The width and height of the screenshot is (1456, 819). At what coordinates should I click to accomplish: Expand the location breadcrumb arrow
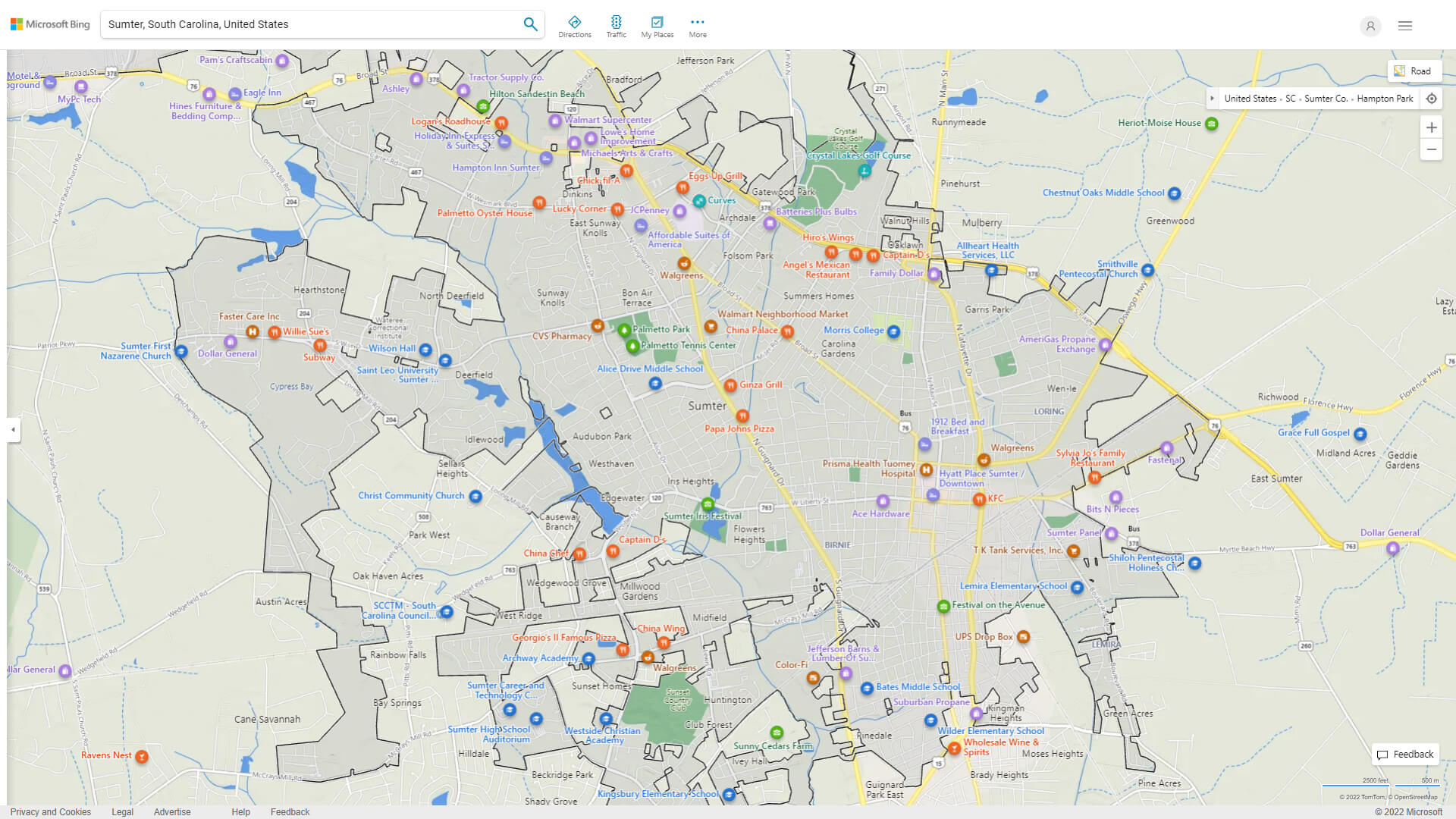pyautogui.click(x=1213, y=99)
